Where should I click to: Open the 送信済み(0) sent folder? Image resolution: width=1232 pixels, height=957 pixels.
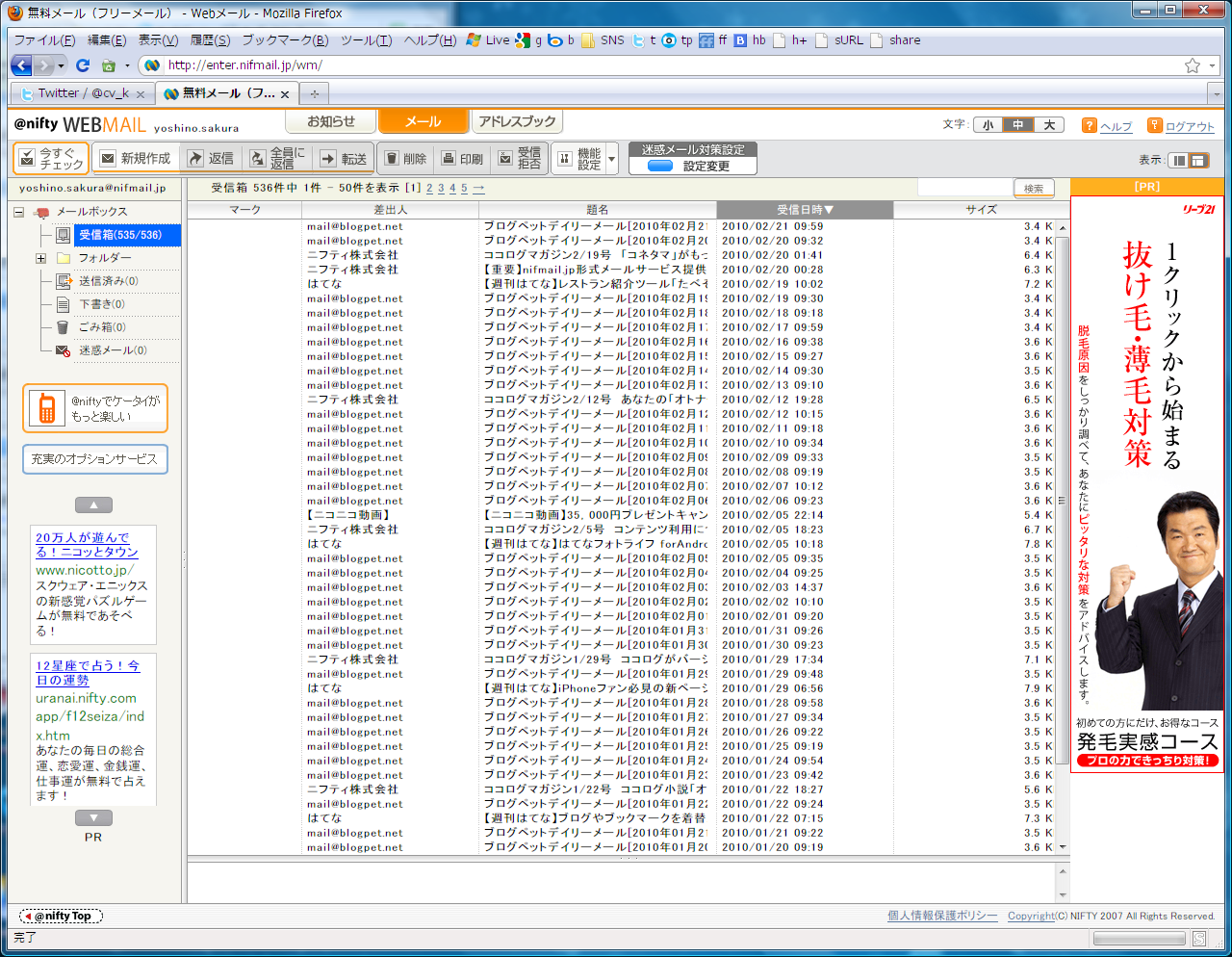click(x=108, y=281)
